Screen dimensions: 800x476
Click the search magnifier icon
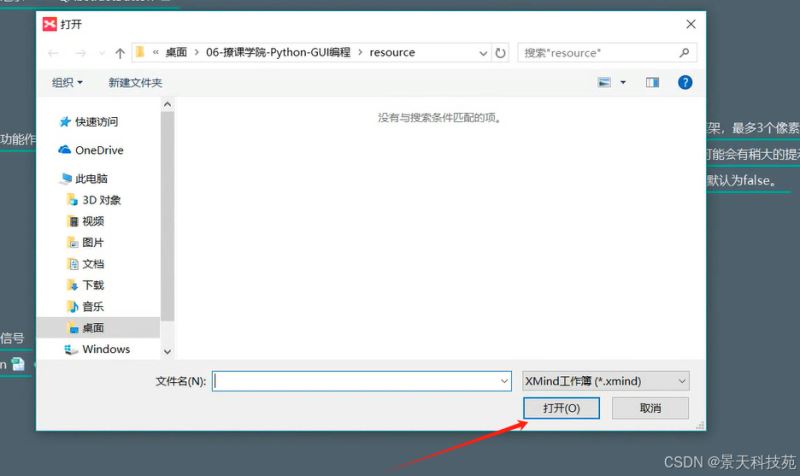click(684, 53)
